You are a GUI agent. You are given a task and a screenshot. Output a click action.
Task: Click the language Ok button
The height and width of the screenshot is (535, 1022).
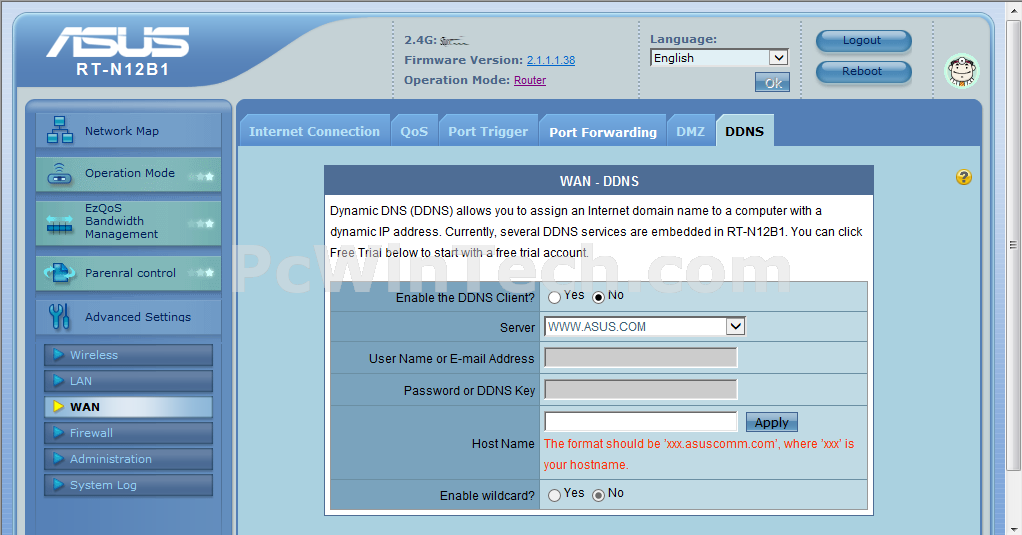click(x=772, y=82)
